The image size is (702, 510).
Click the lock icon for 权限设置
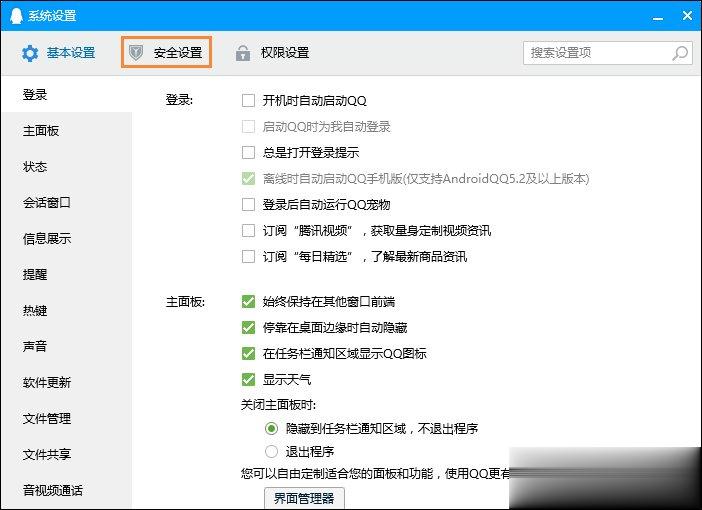pyautogui.click(x=243, y=53)
